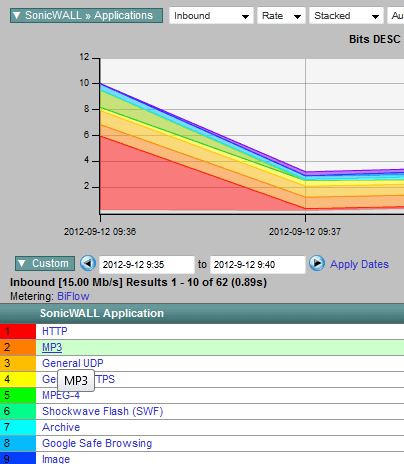
Task: Open the Shockwave Flash (SWF) link
Action: (x=103, y=411)
